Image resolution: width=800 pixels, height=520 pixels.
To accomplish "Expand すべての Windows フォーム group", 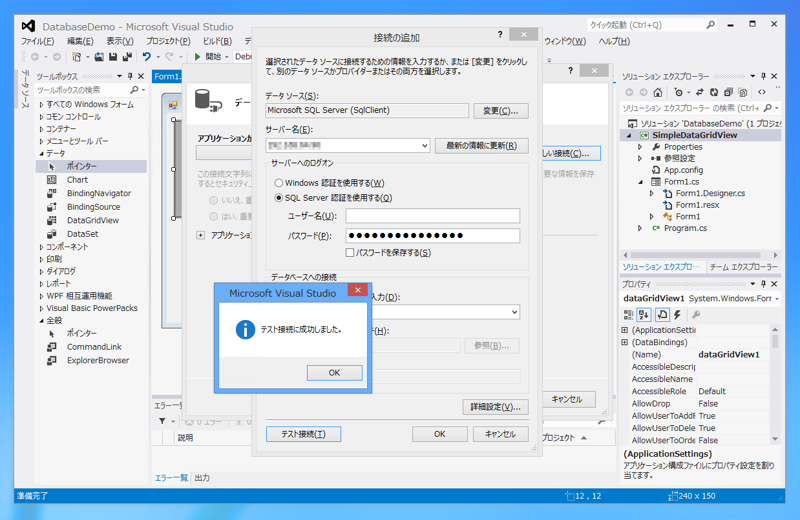I will 41,105.
